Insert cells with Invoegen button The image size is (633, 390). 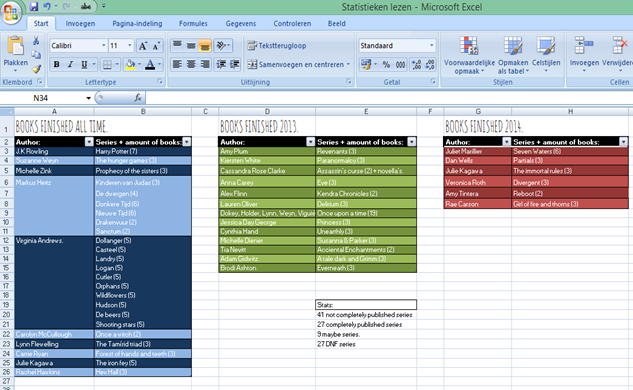point(584,55)
